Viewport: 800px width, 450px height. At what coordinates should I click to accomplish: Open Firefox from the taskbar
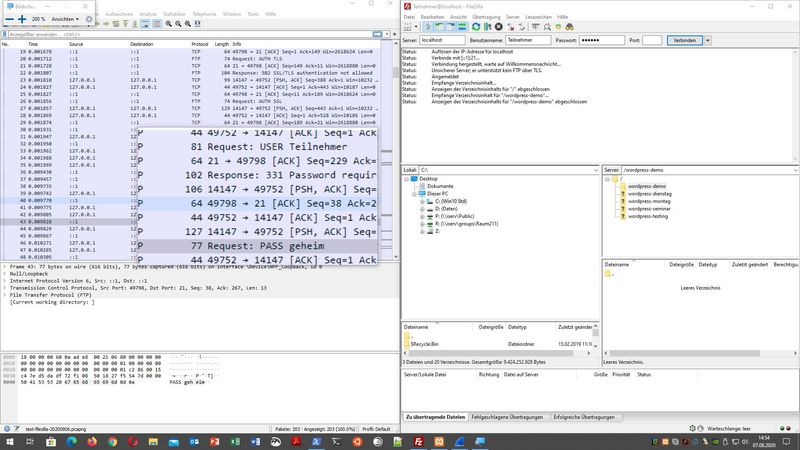pos(92,442)
